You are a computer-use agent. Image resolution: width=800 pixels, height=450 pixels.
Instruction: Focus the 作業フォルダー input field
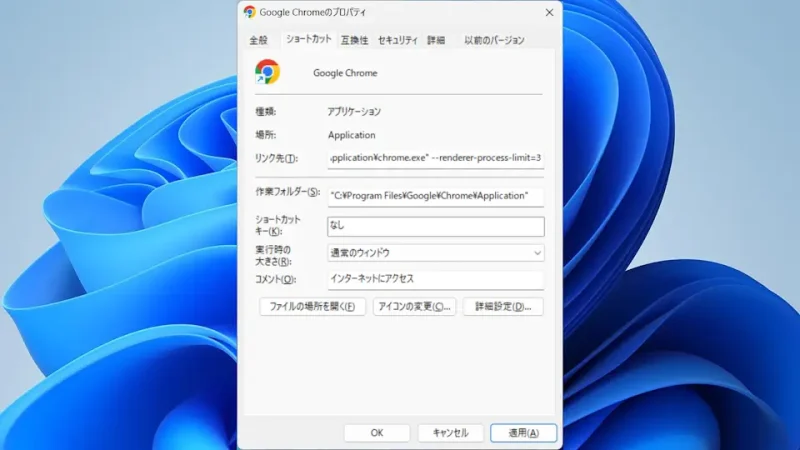pos(436,196)
